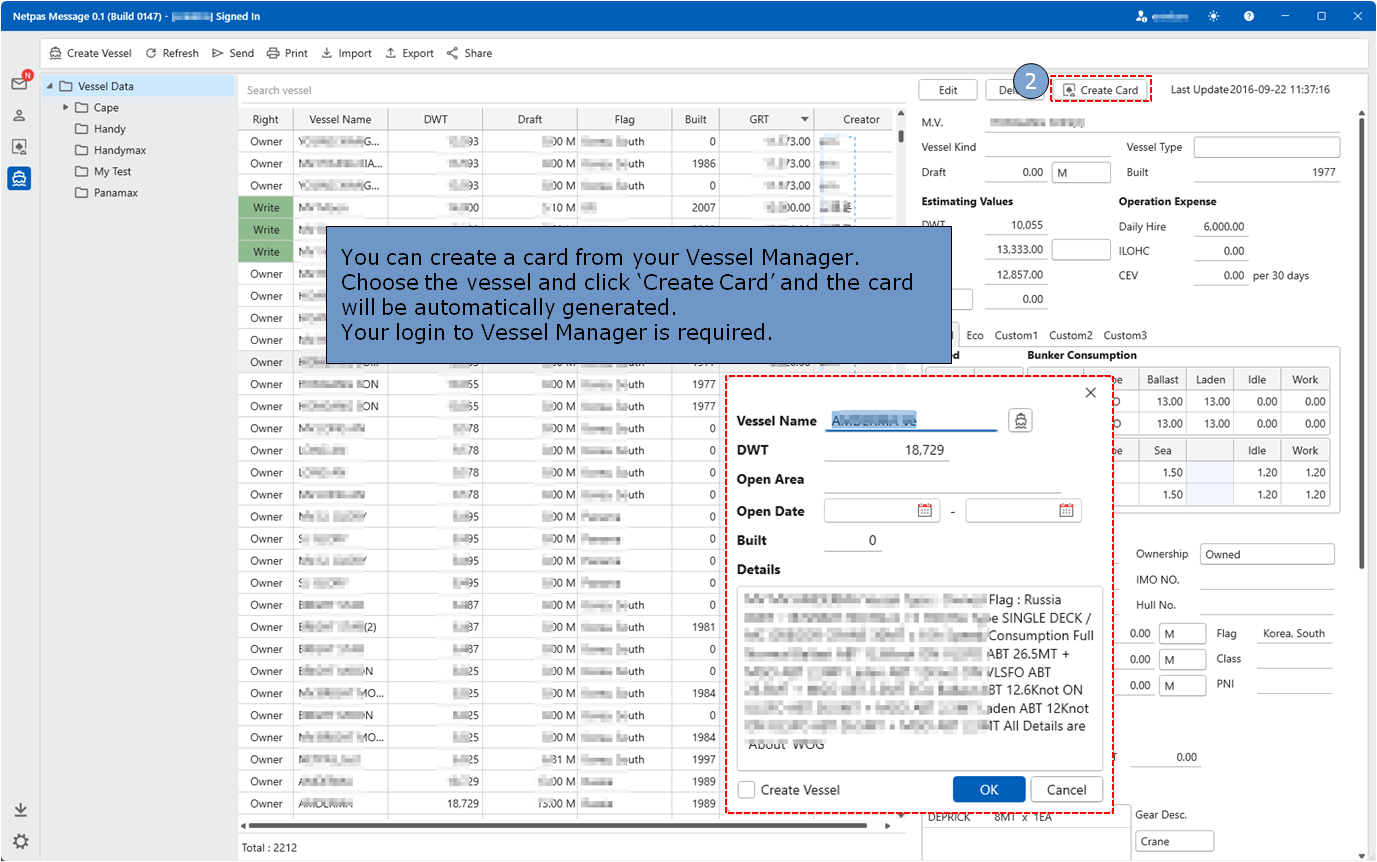Click the download icon in sidebar
Screen dimensions: 1377x862
tap(20, 810)
